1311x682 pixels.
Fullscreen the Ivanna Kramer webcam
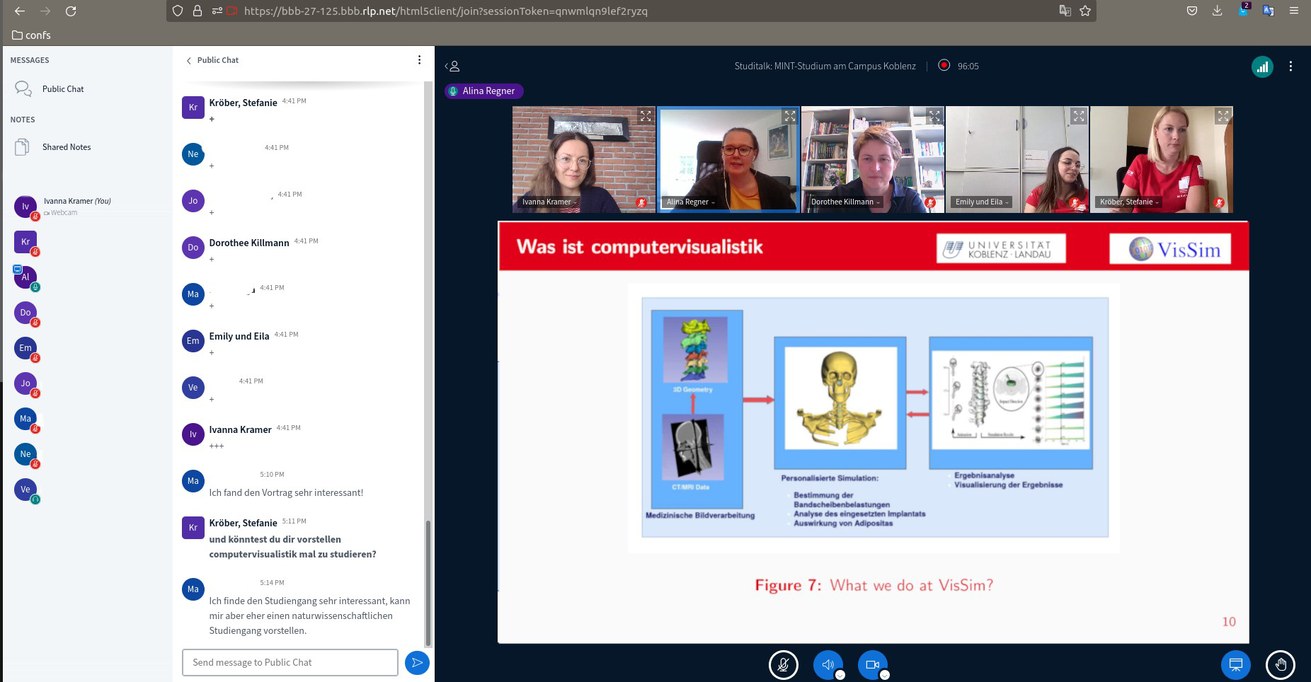pos(646,116)
